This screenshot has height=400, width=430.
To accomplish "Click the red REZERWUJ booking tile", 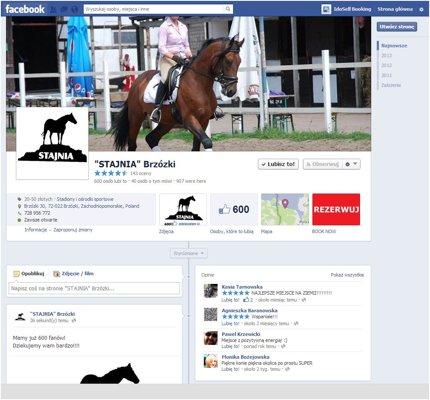I will coord(336,209).
